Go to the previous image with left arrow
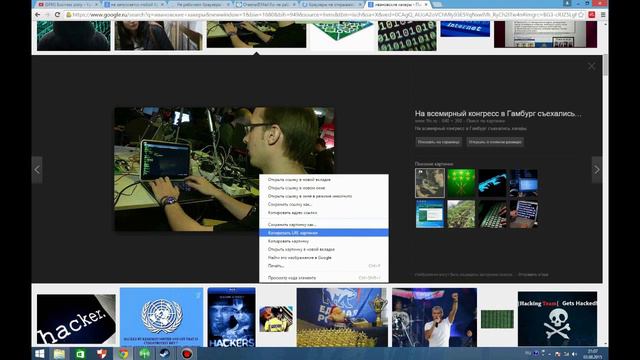 tap(37, 169)
